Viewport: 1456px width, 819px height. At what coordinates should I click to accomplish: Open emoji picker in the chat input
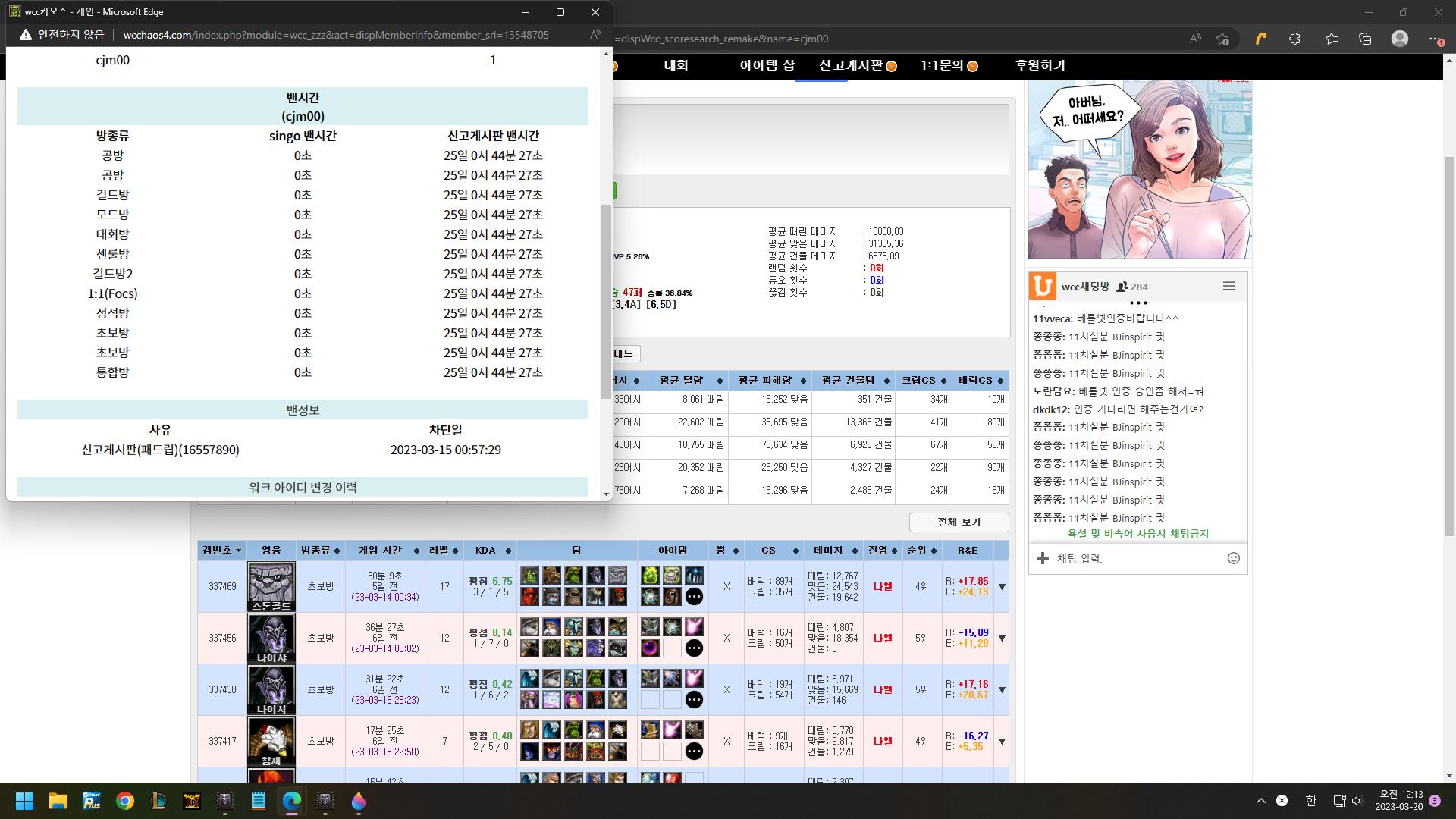tap(1234, 558)
